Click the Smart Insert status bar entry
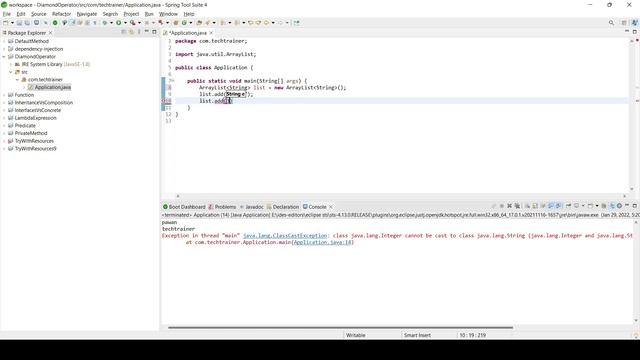This screenshot has height=360, width=640. click(x=417, y=335)
